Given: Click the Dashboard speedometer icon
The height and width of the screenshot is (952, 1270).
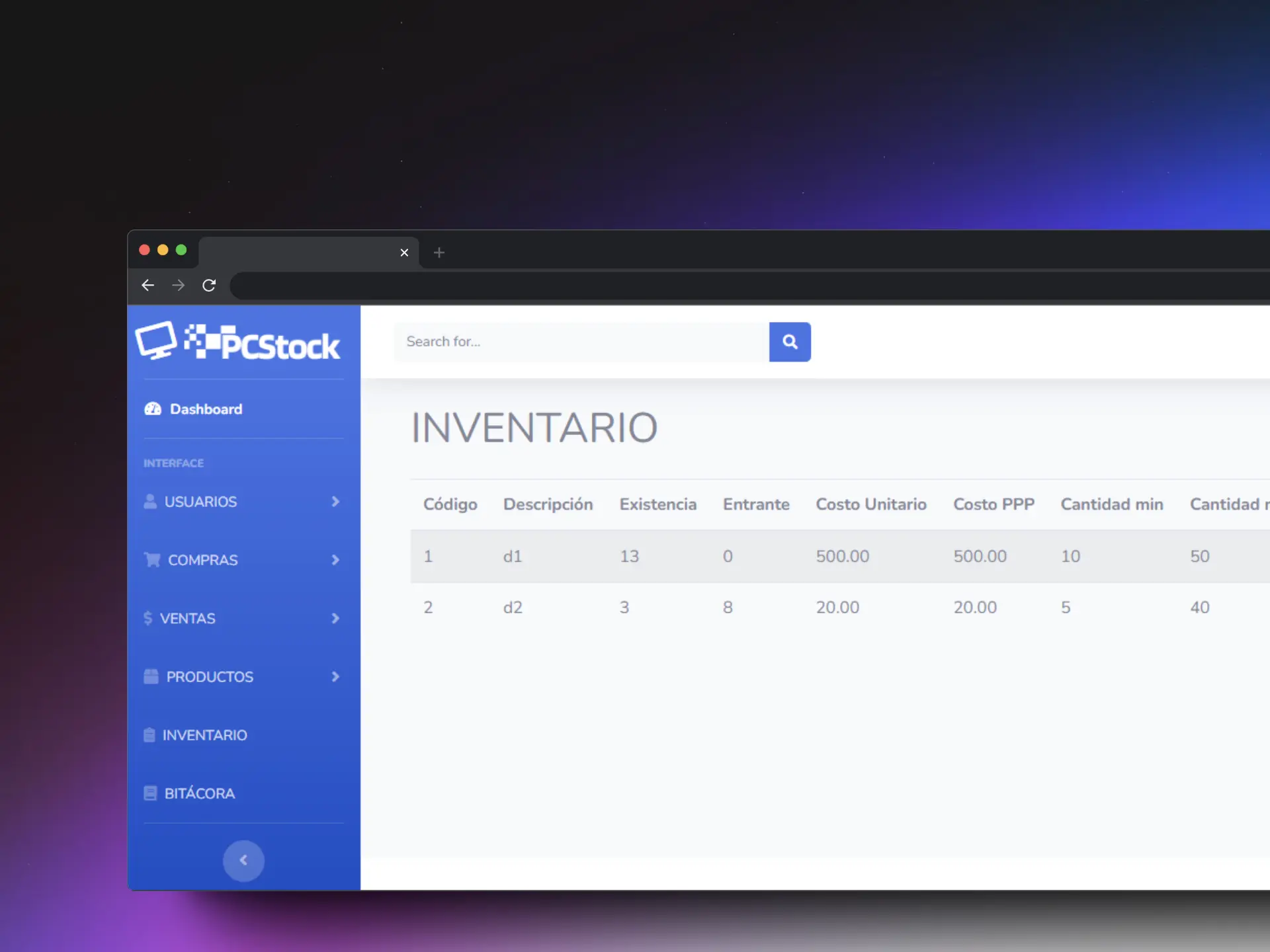Looking at the screenshot, I should point(151,409).
